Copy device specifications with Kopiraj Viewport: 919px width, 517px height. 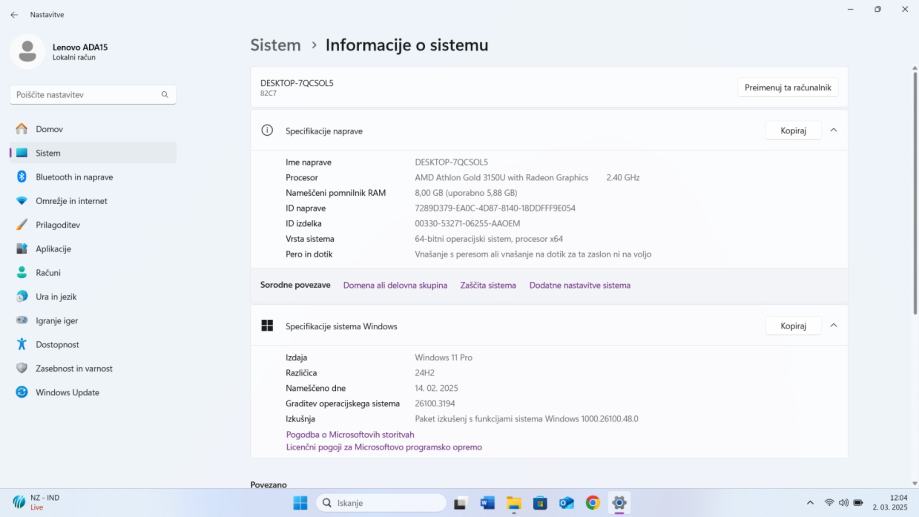(793, 131)
